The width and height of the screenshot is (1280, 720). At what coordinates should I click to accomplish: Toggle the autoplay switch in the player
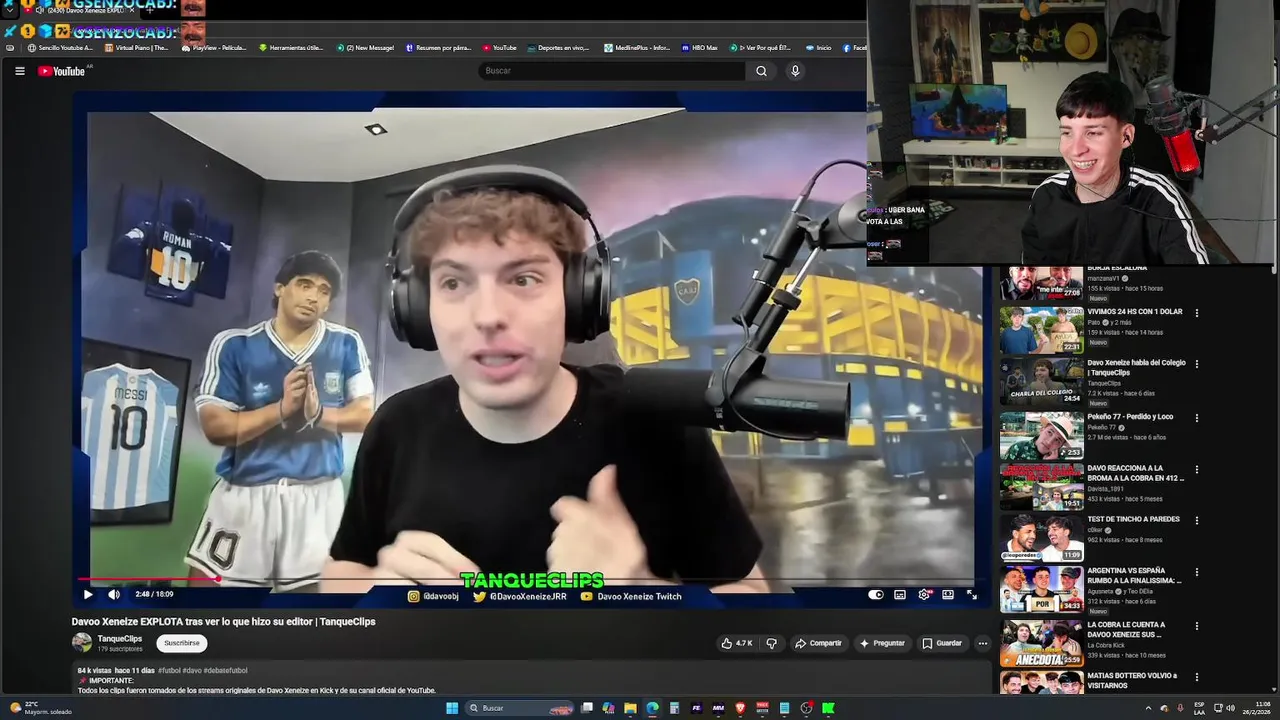[876, 595]
